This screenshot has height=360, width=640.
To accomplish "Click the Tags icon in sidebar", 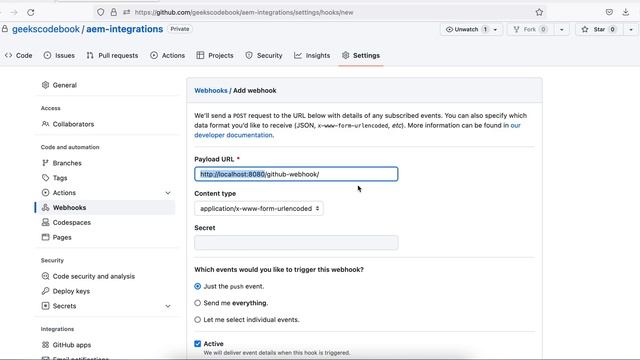I will tap(45, 178).
